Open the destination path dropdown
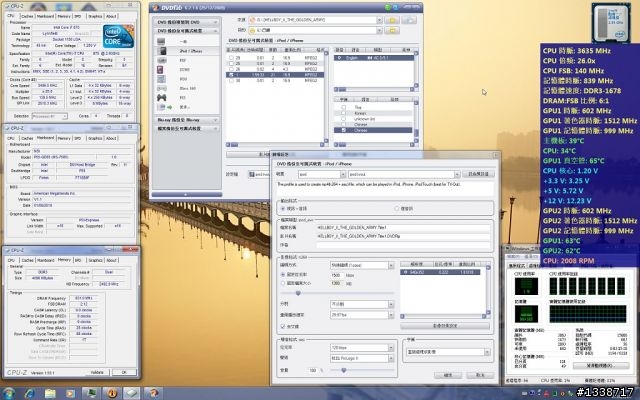The image size is (640, 400). click(379, 30)
